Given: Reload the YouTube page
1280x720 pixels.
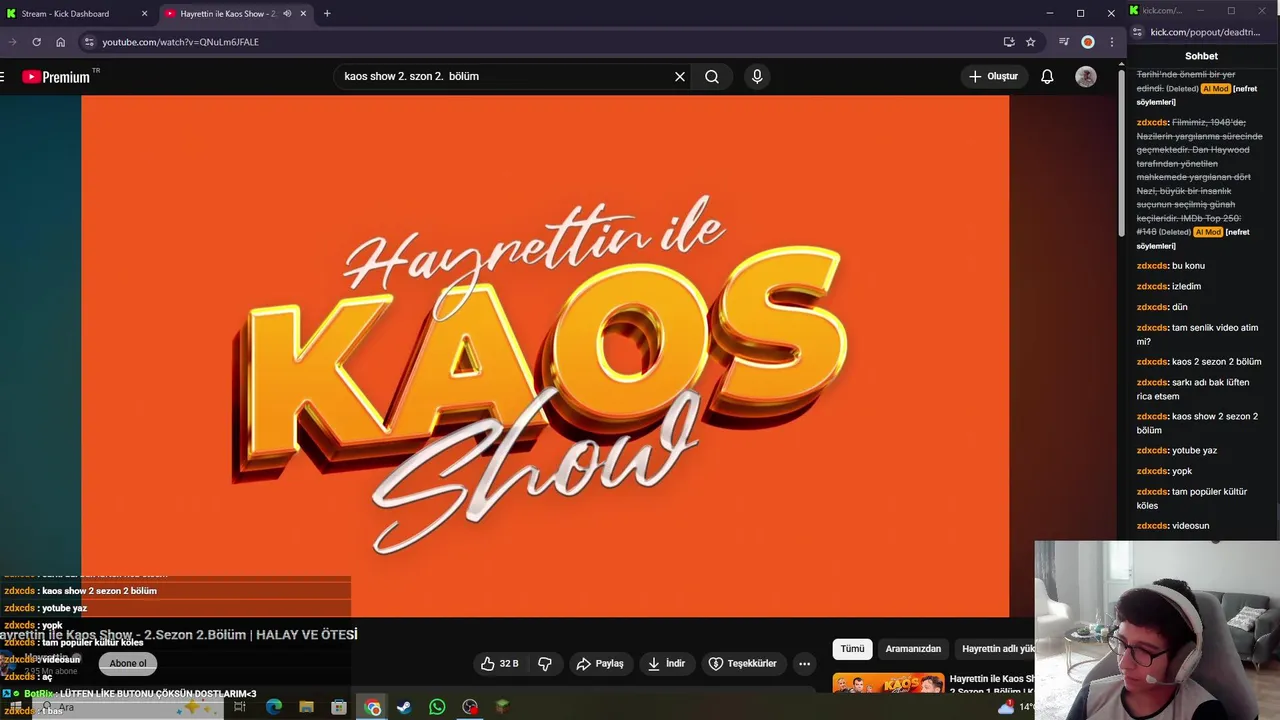Looking at the screenshot, I should pyautogui.click(x=36, y=42).
